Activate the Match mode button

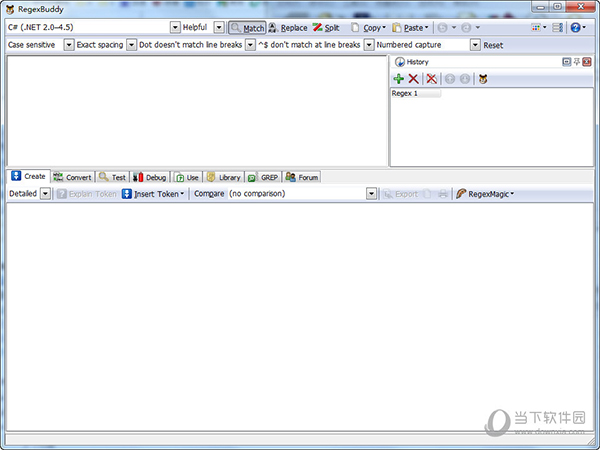pos(247,28)
